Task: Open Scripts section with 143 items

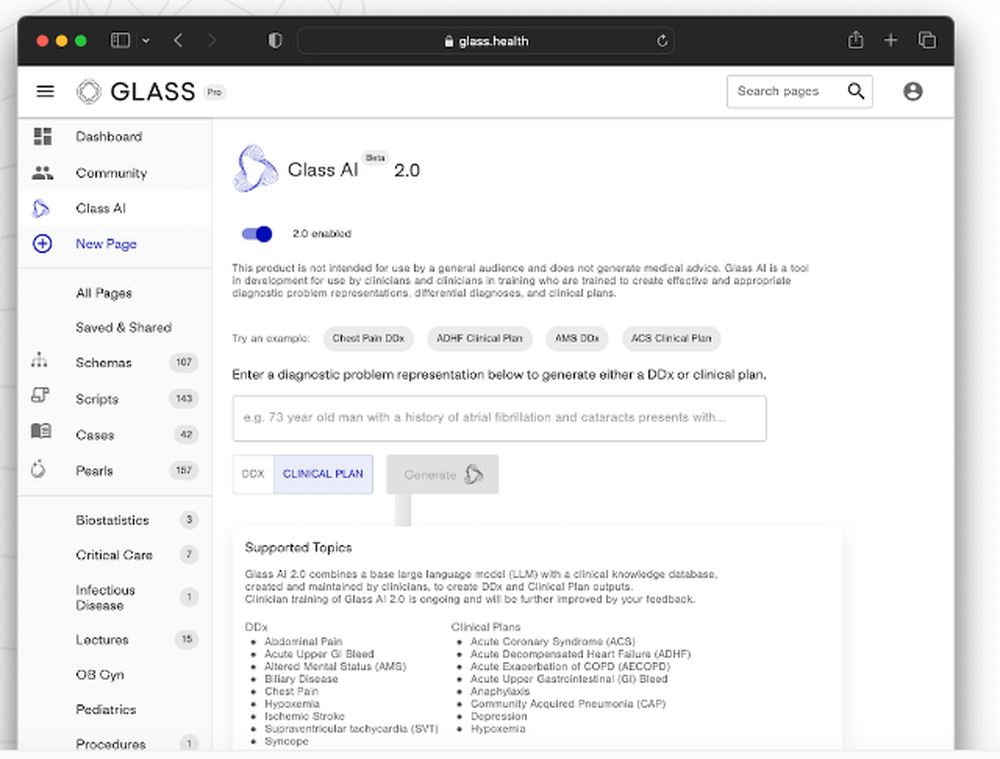Action: (115, 399)
